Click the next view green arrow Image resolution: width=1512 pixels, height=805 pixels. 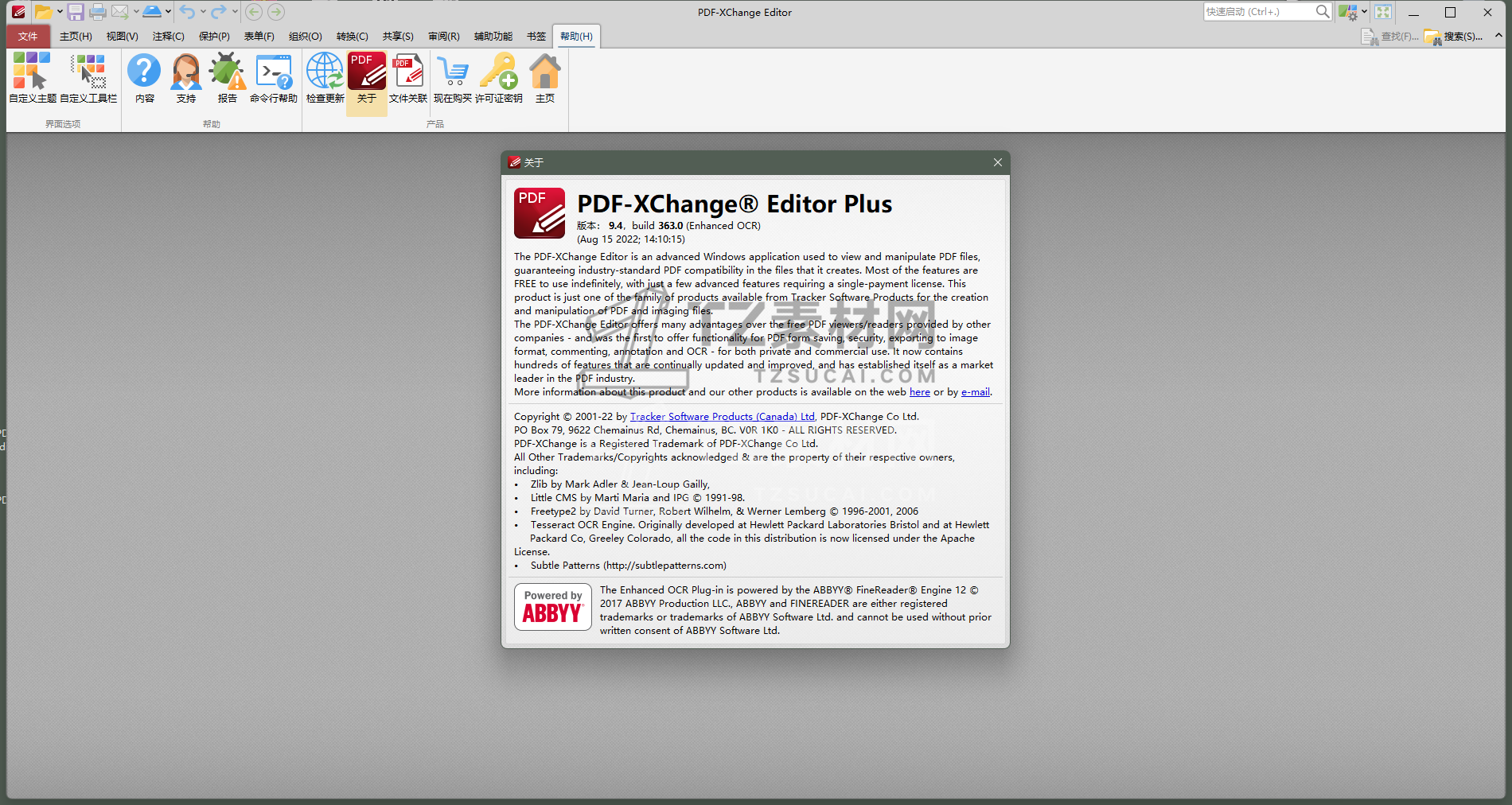tap(276, 12)
